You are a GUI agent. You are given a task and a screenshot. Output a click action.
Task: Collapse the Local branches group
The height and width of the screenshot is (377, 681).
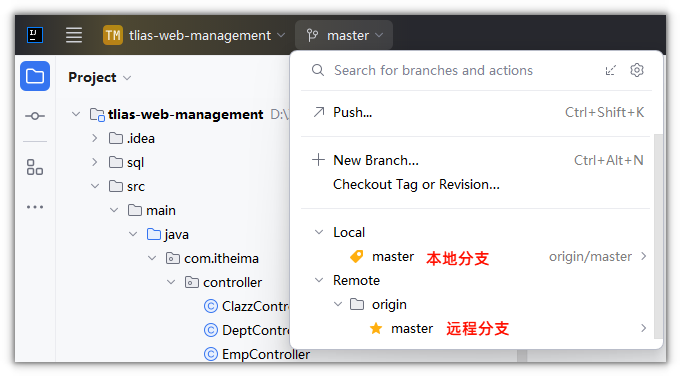319,232
